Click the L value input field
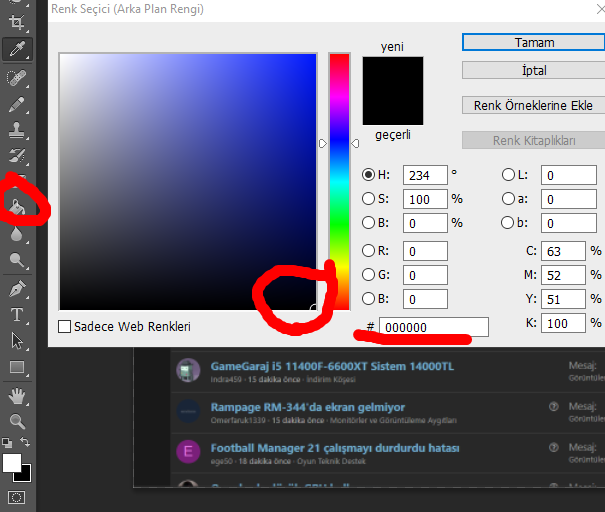The height and width of the screenshot is (512, 605). click(569, 176)
